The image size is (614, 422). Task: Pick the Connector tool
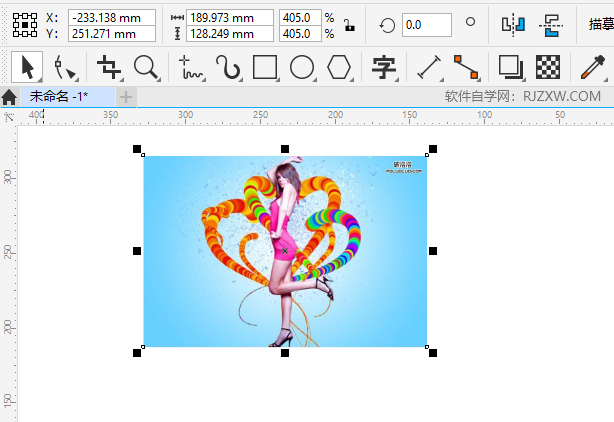pyautogui.click(x=465, y=67)
